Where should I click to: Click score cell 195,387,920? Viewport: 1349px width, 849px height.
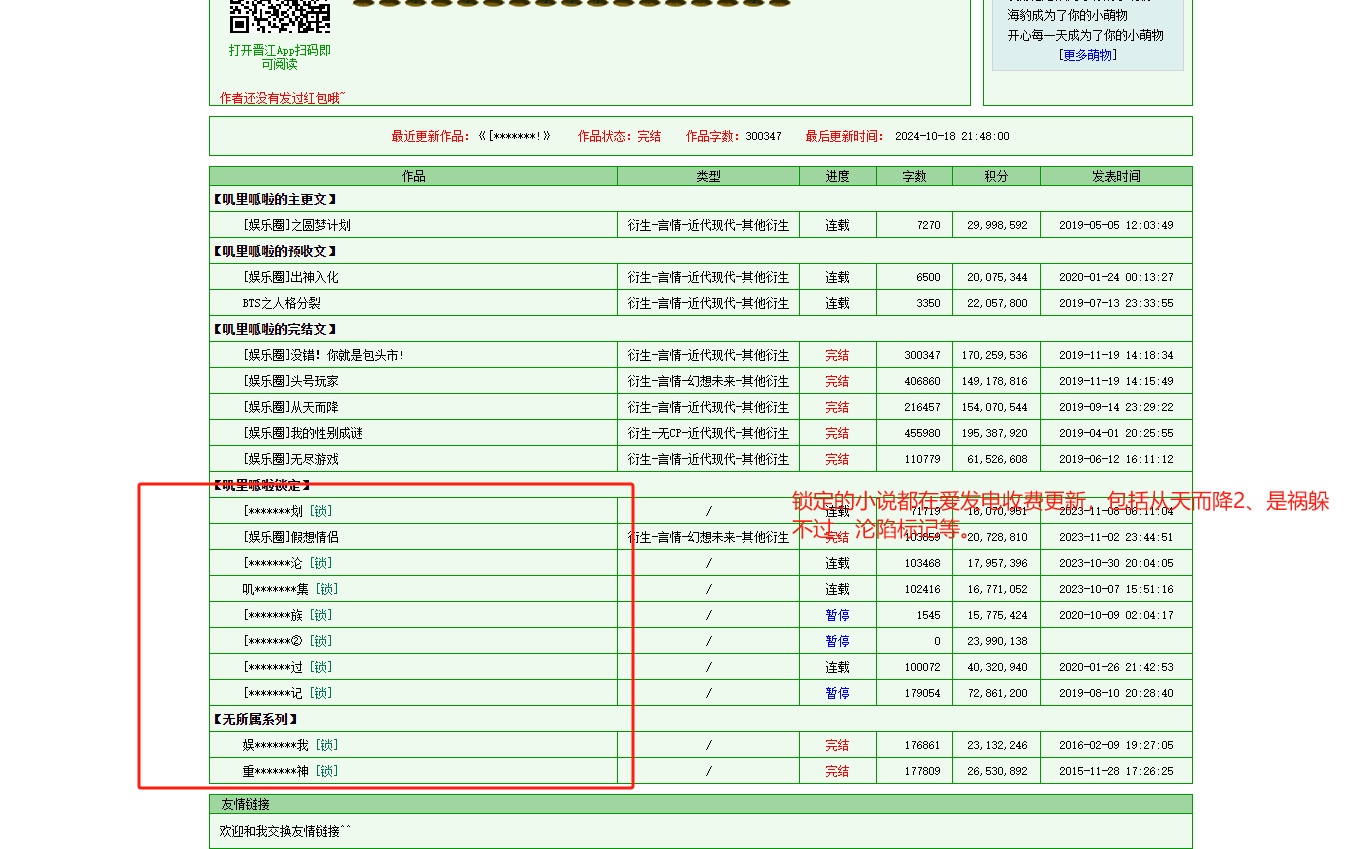[x=994, y=433]
